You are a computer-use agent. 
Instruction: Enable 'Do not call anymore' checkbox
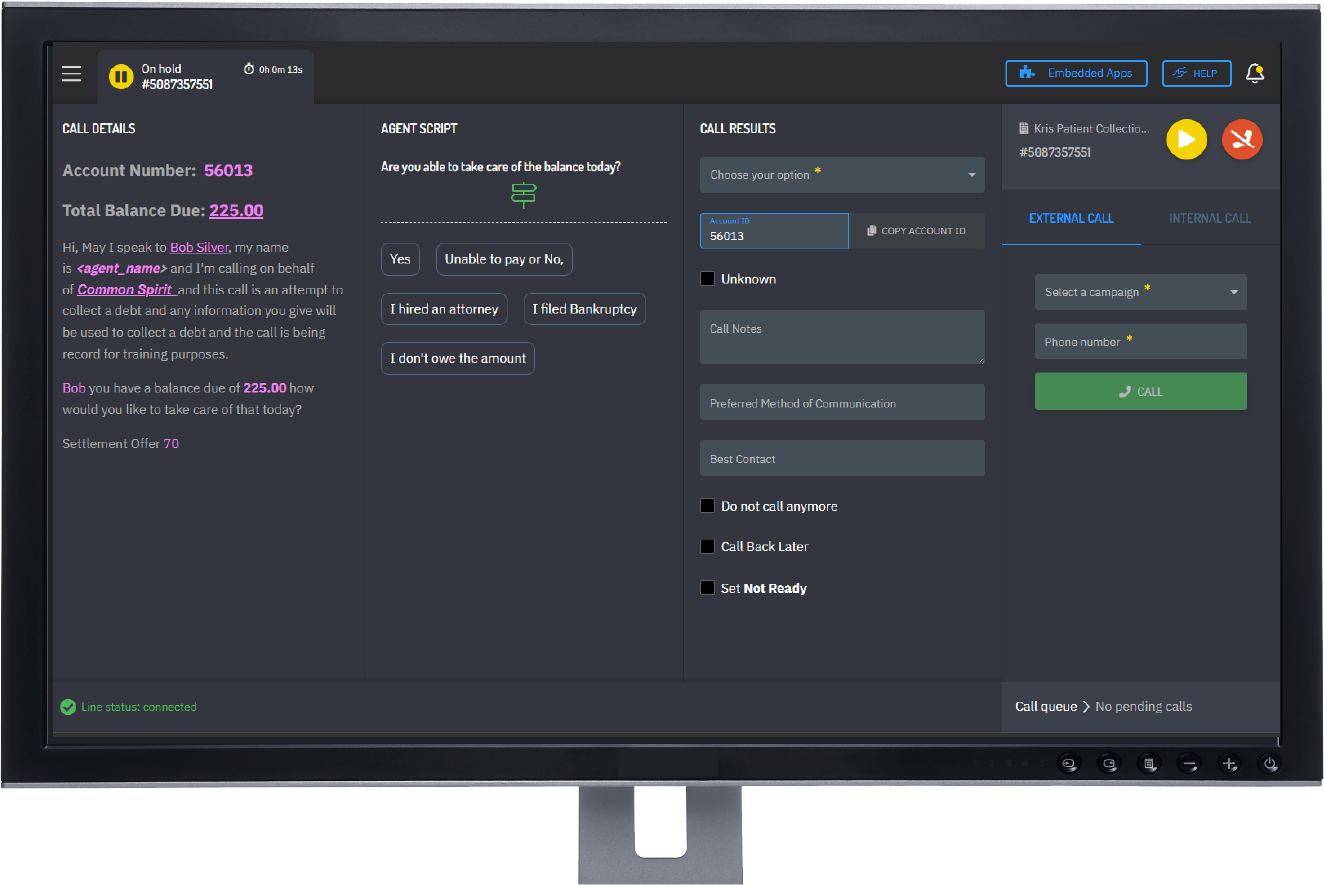tap(708, 506)
